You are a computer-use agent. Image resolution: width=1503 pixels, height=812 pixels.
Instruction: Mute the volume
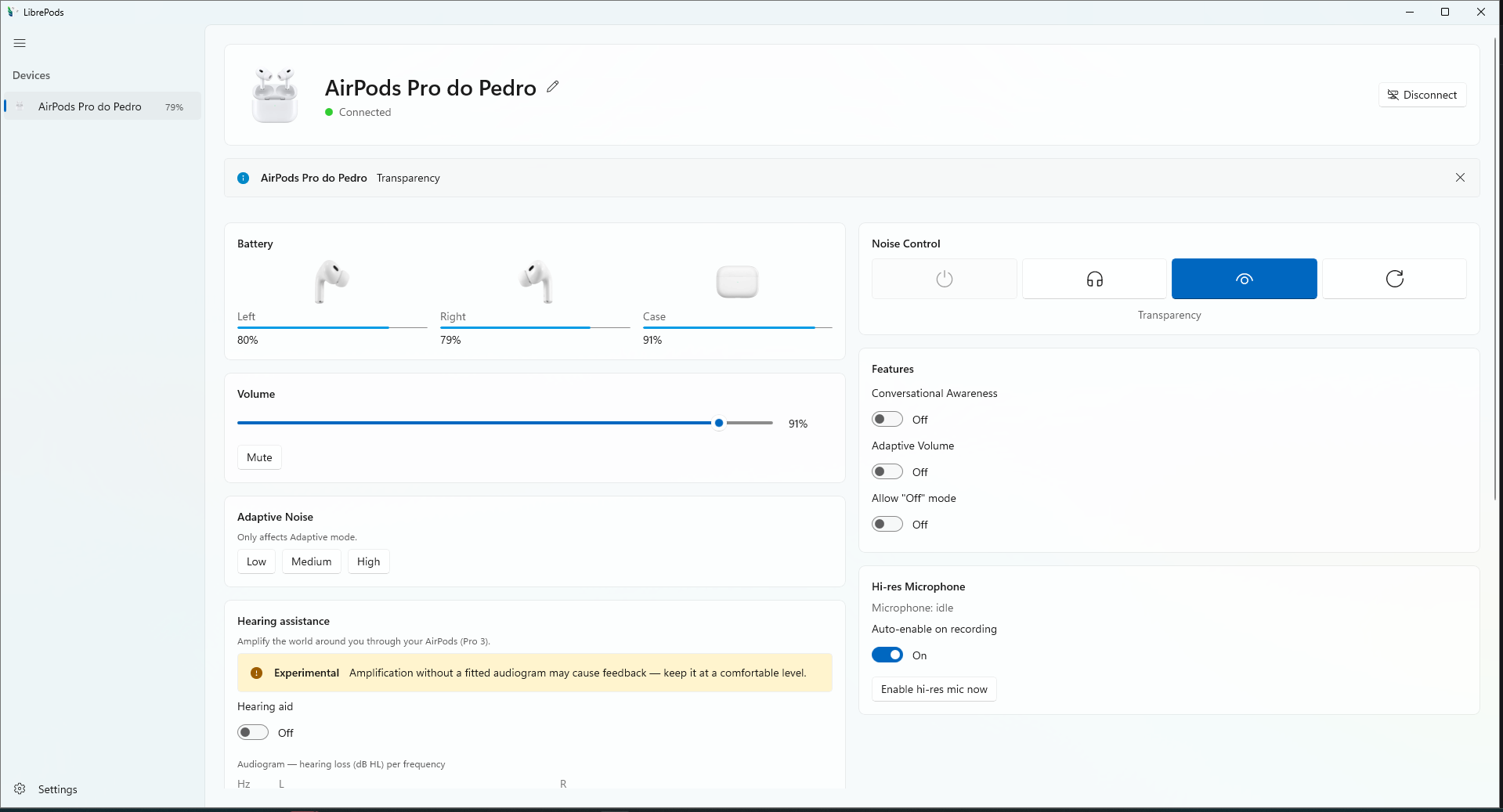[259, 457]
